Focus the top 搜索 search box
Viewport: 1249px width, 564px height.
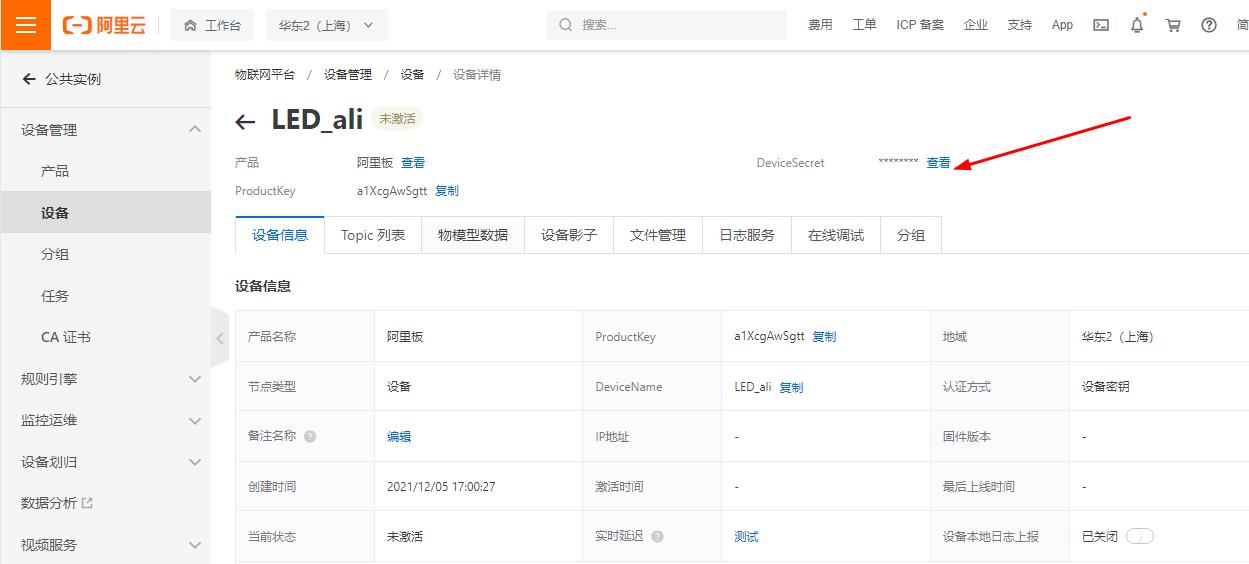(667, 25)
